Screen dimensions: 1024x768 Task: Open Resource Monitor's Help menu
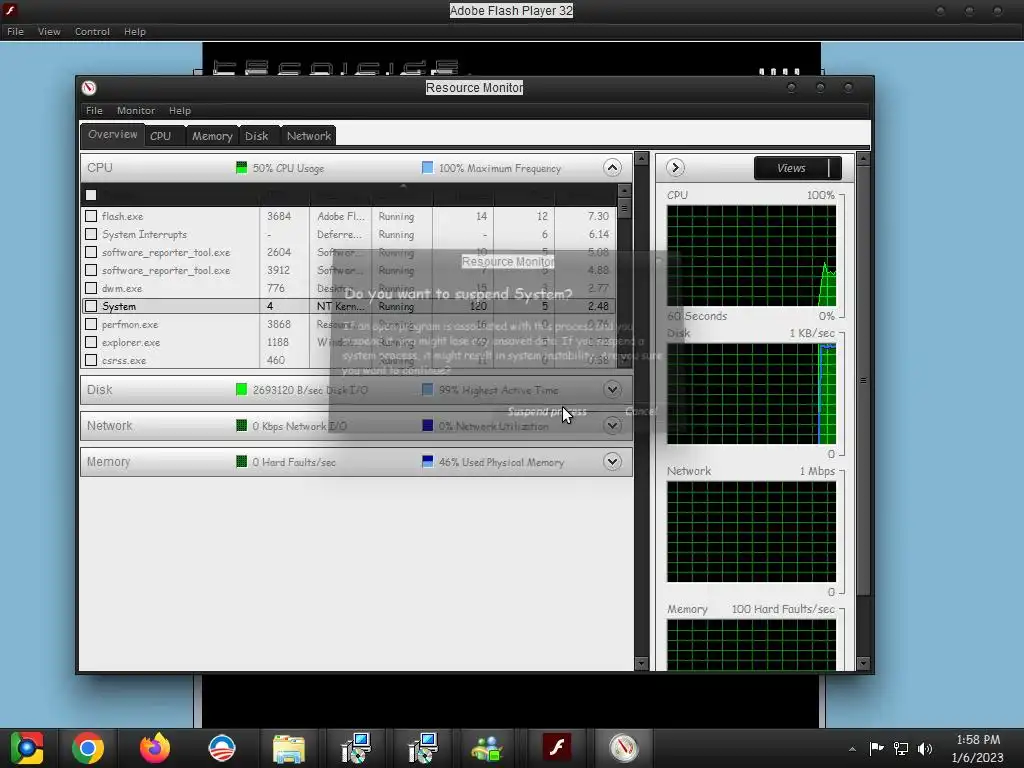tap(180, 110)
